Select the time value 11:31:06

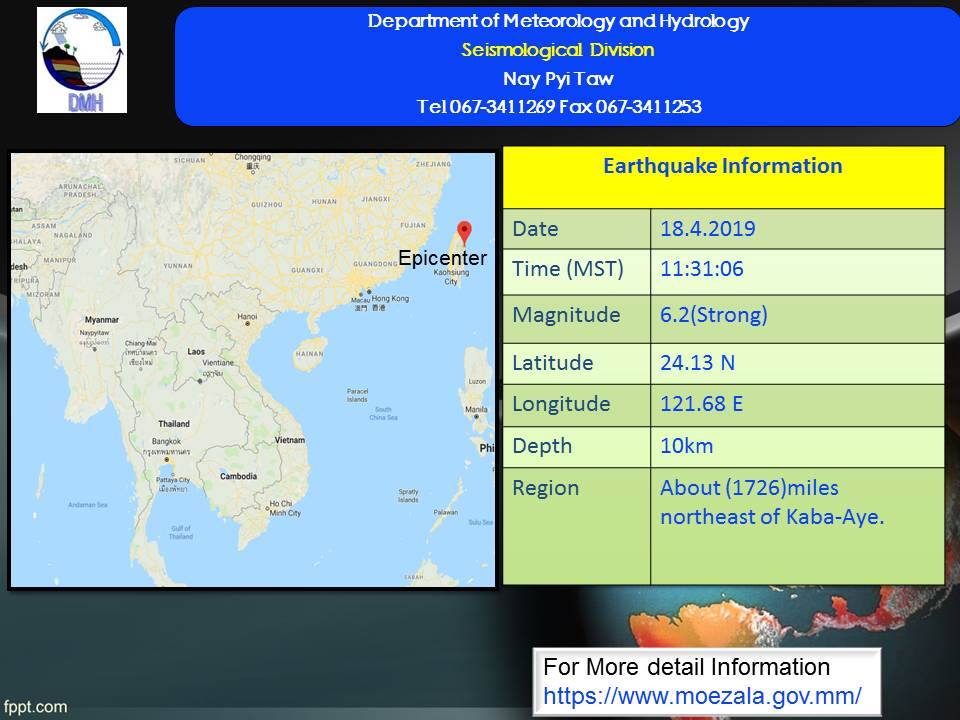click(x=701, y=269)
